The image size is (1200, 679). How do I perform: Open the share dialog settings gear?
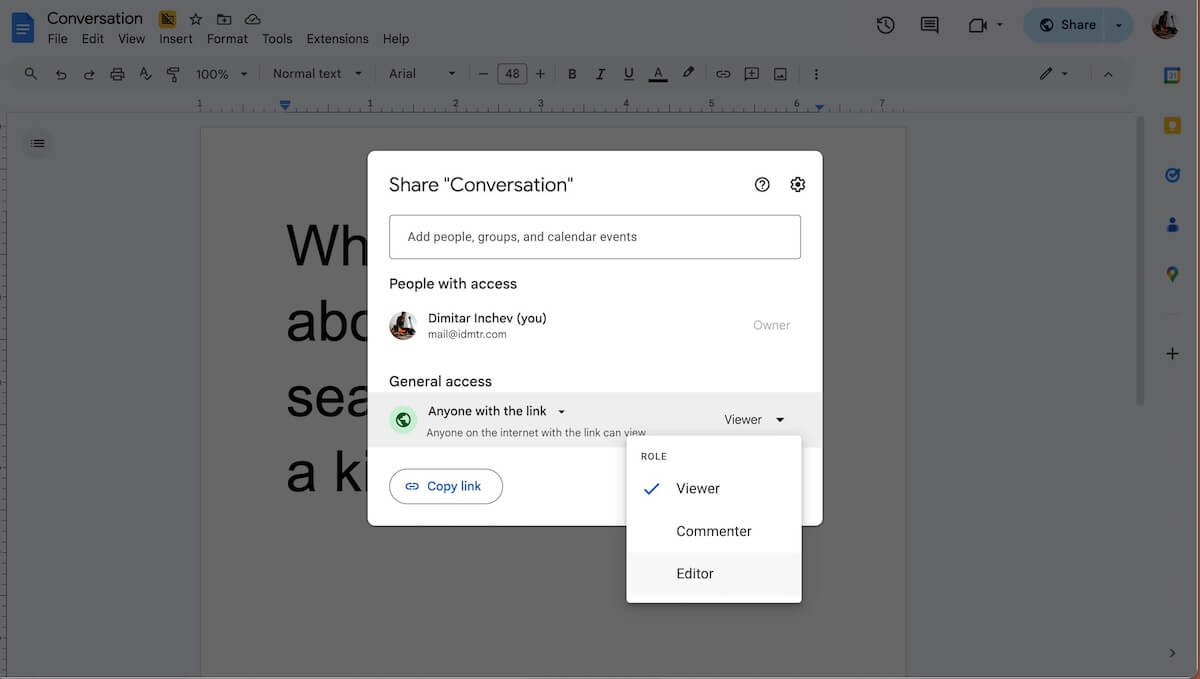point(797,185)
